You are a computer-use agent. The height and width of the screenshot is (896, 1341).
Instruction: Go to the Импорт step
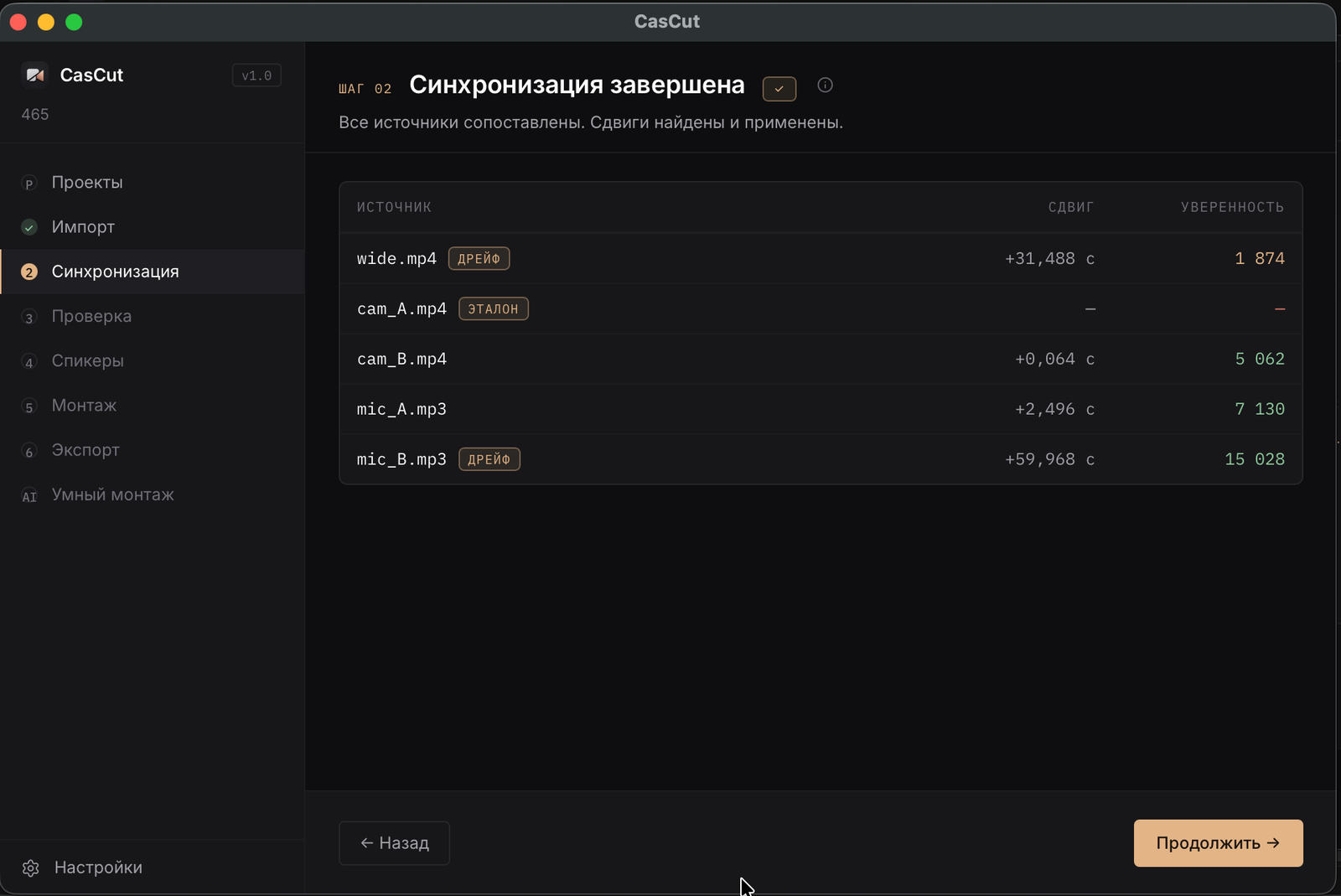click(x=152, y=227)
